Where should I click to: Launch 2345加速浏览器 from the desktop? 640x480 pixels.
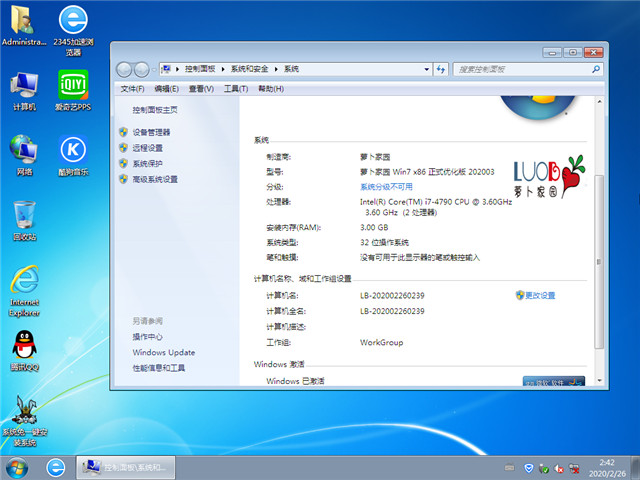73,31
